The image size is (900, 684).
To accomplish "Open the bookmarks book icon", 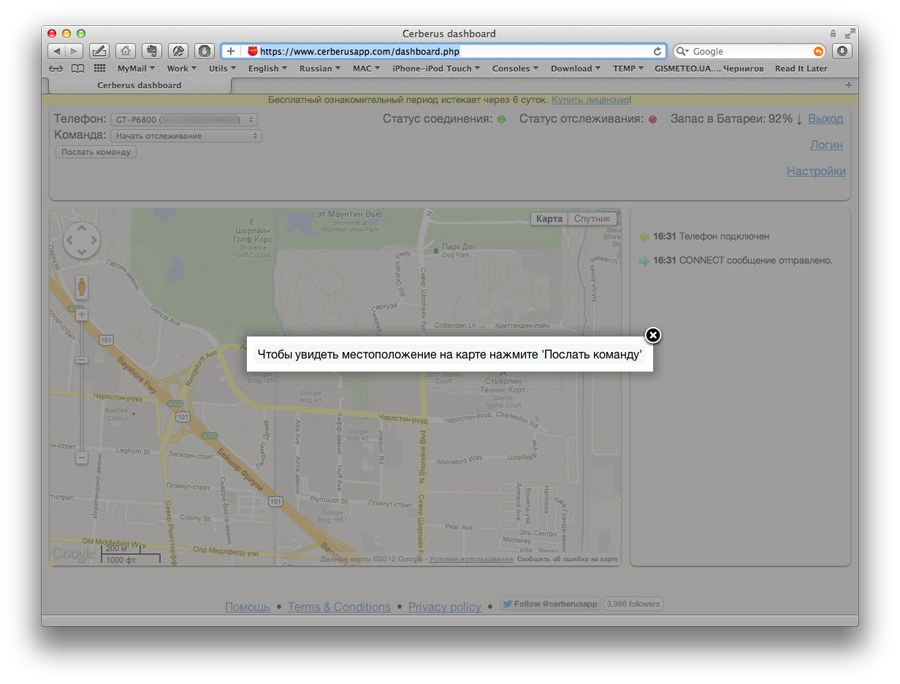I will 77,69.
